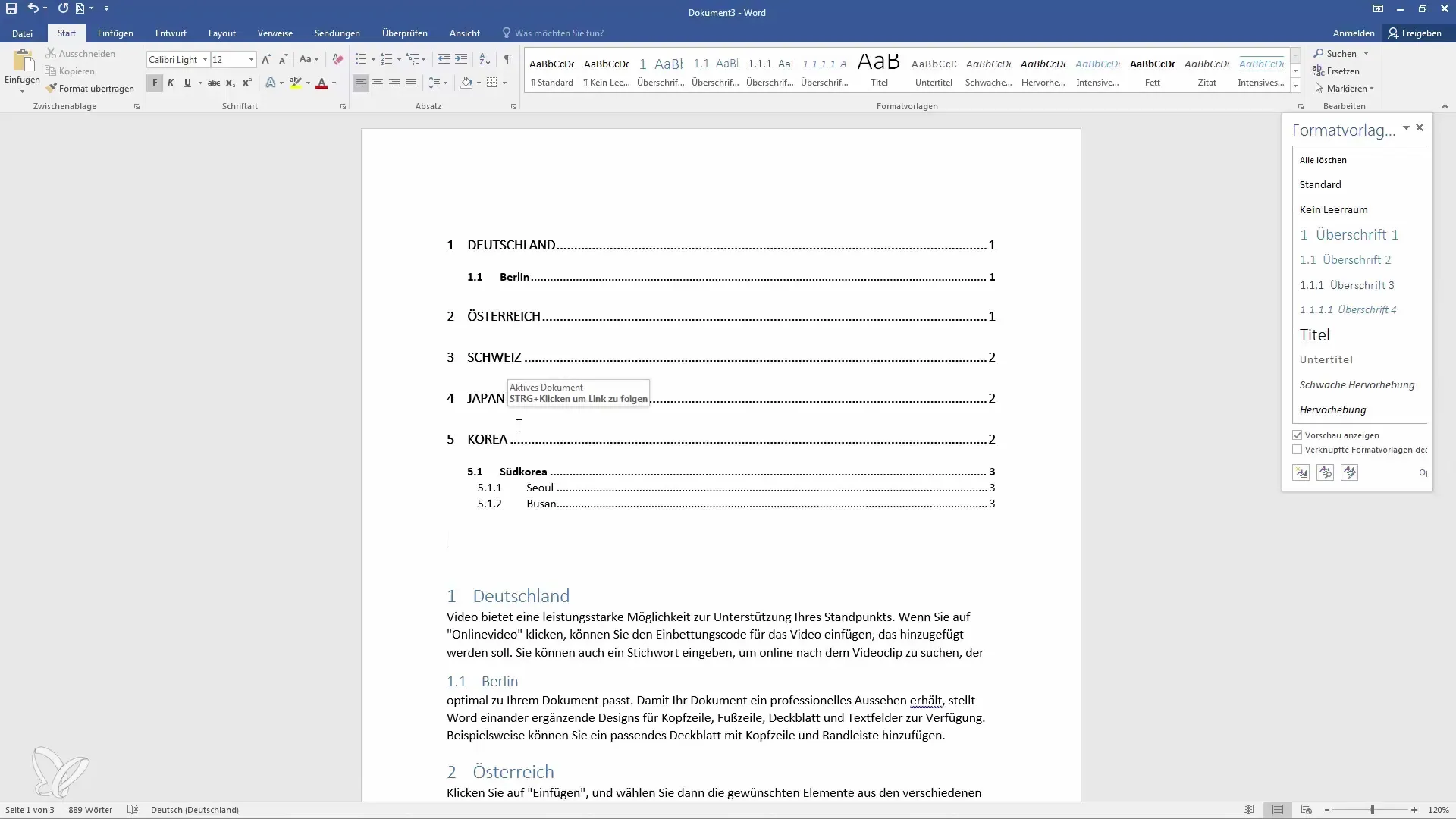Screen dimensions: 1456x819
Task: Open line spacing options
Action: pos(438,83)
